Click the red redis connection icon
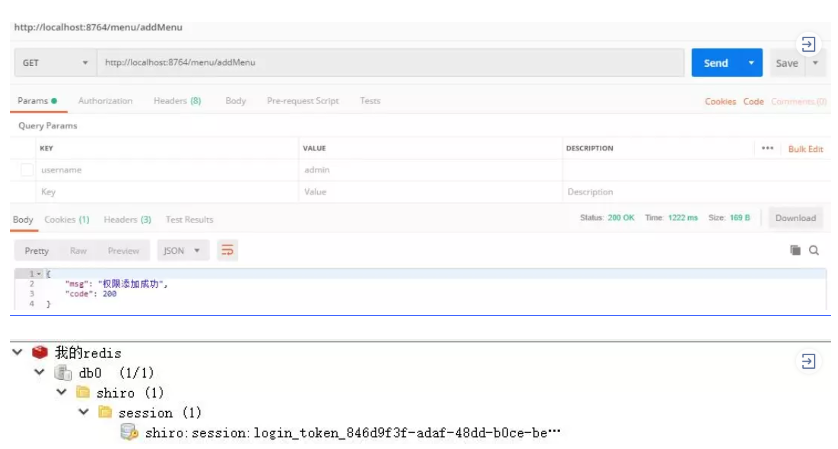This screenshot has width=838, height=449. (x=40, y=353)
